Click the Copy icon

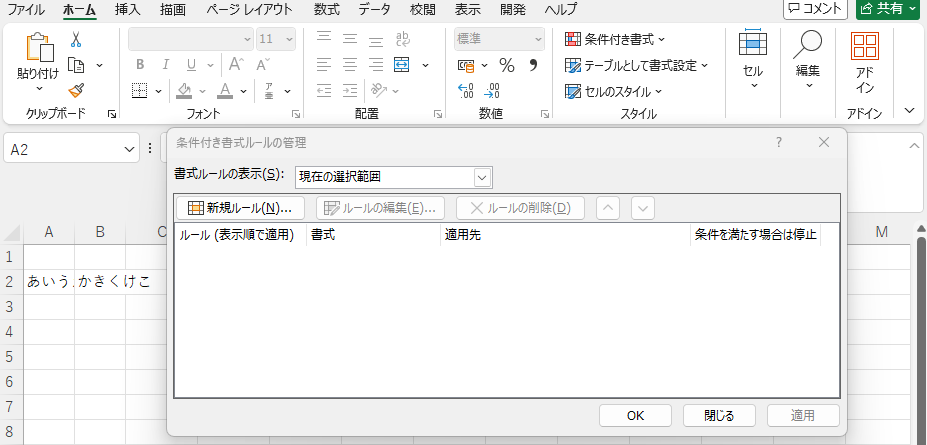[x=76, y=64]
